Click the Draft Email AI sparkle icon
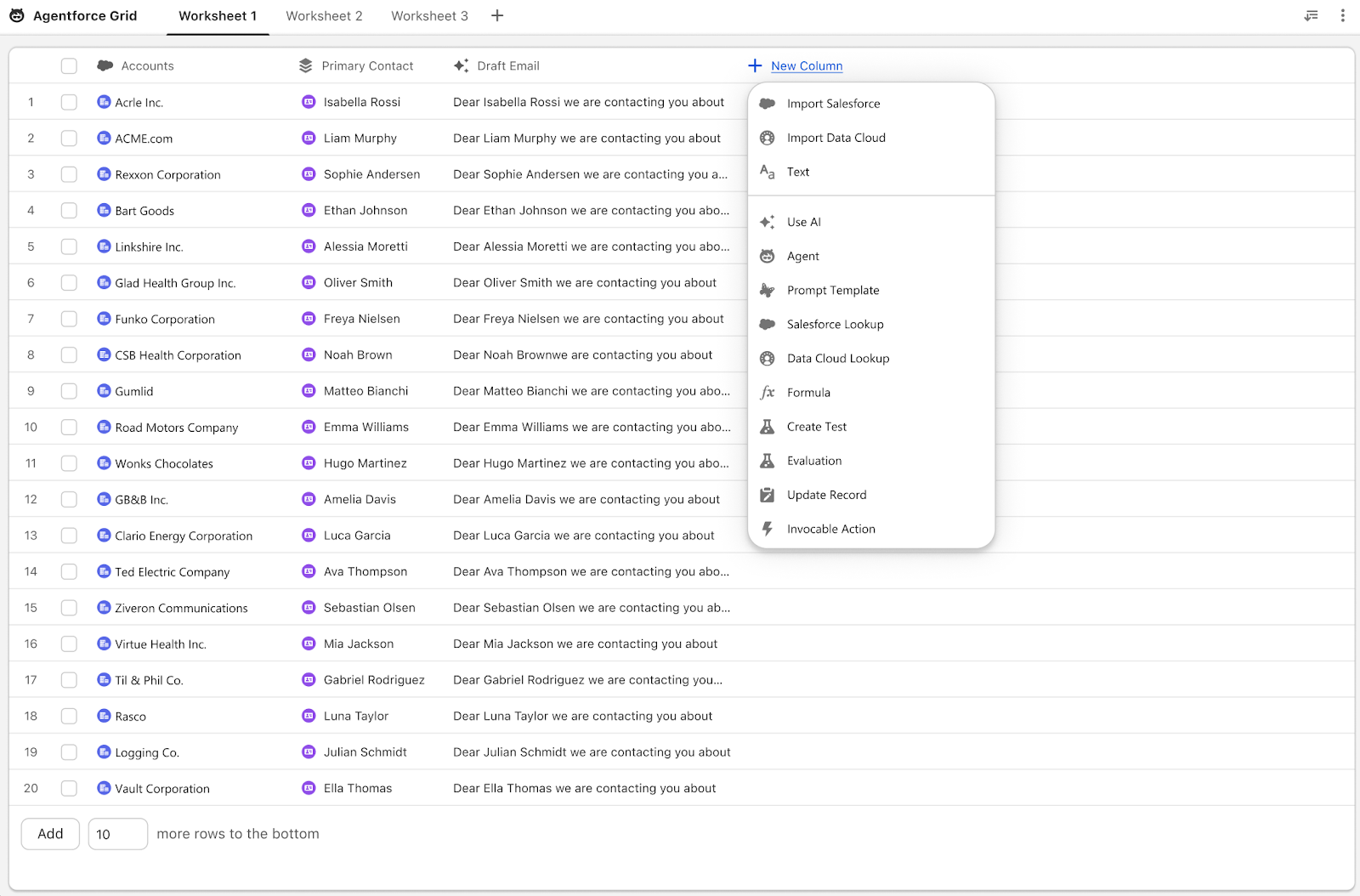Viewport: 1360px width, 896px height. (x=461, y=65)
